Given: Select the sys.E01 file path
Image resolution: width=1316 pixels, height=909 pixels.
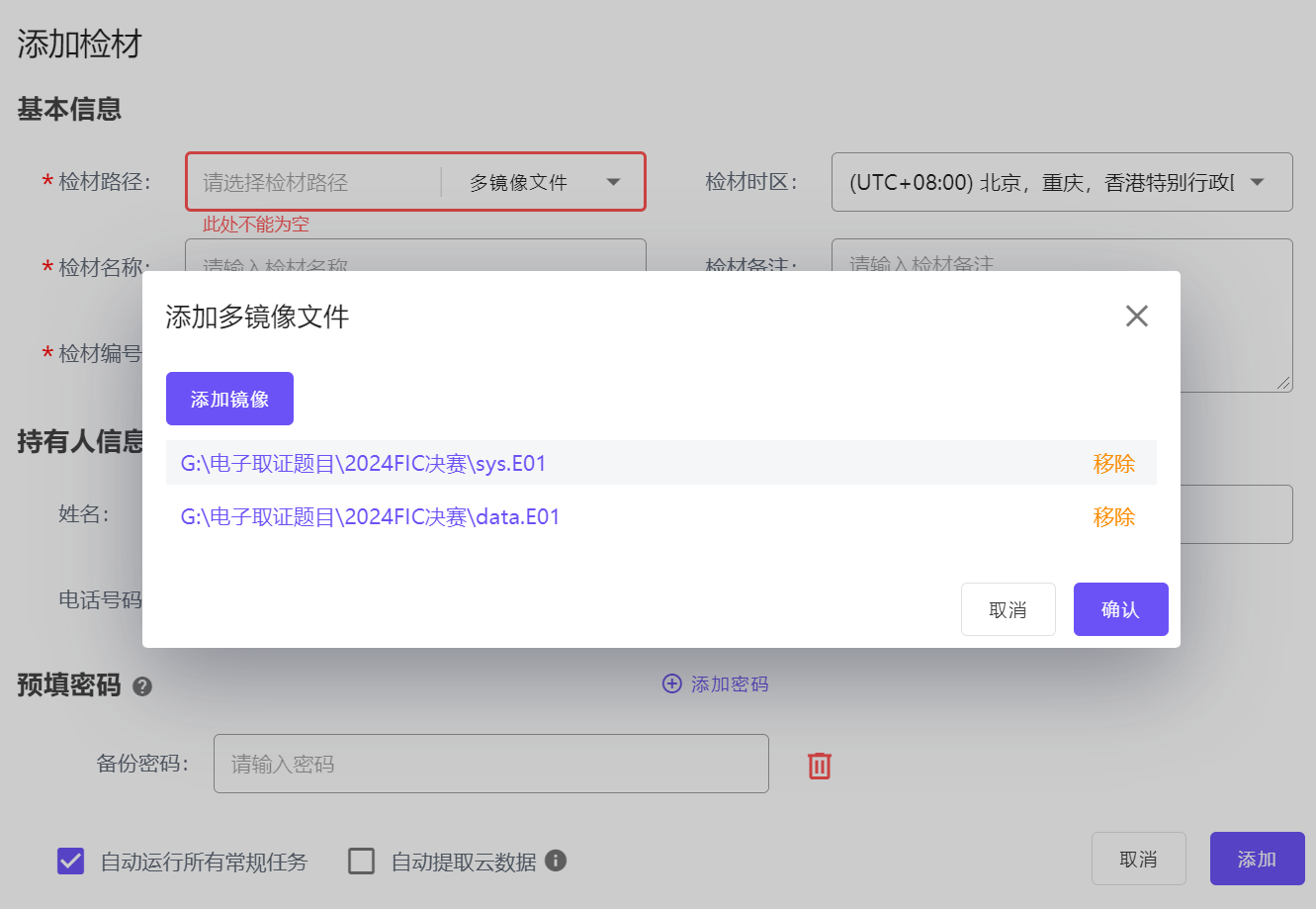Looking at the screenshot, I should 363,464.
